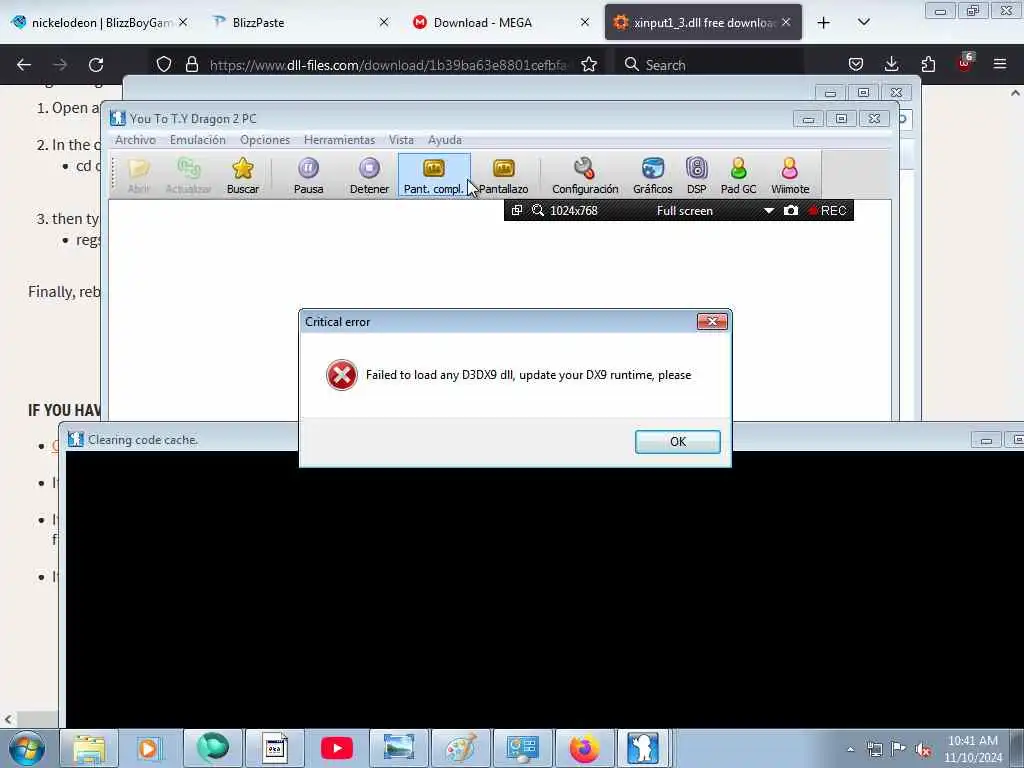Viewport: 1024px width, 768px height.
Task: Open the extensions puzzle icon
Action: point(928,65)
